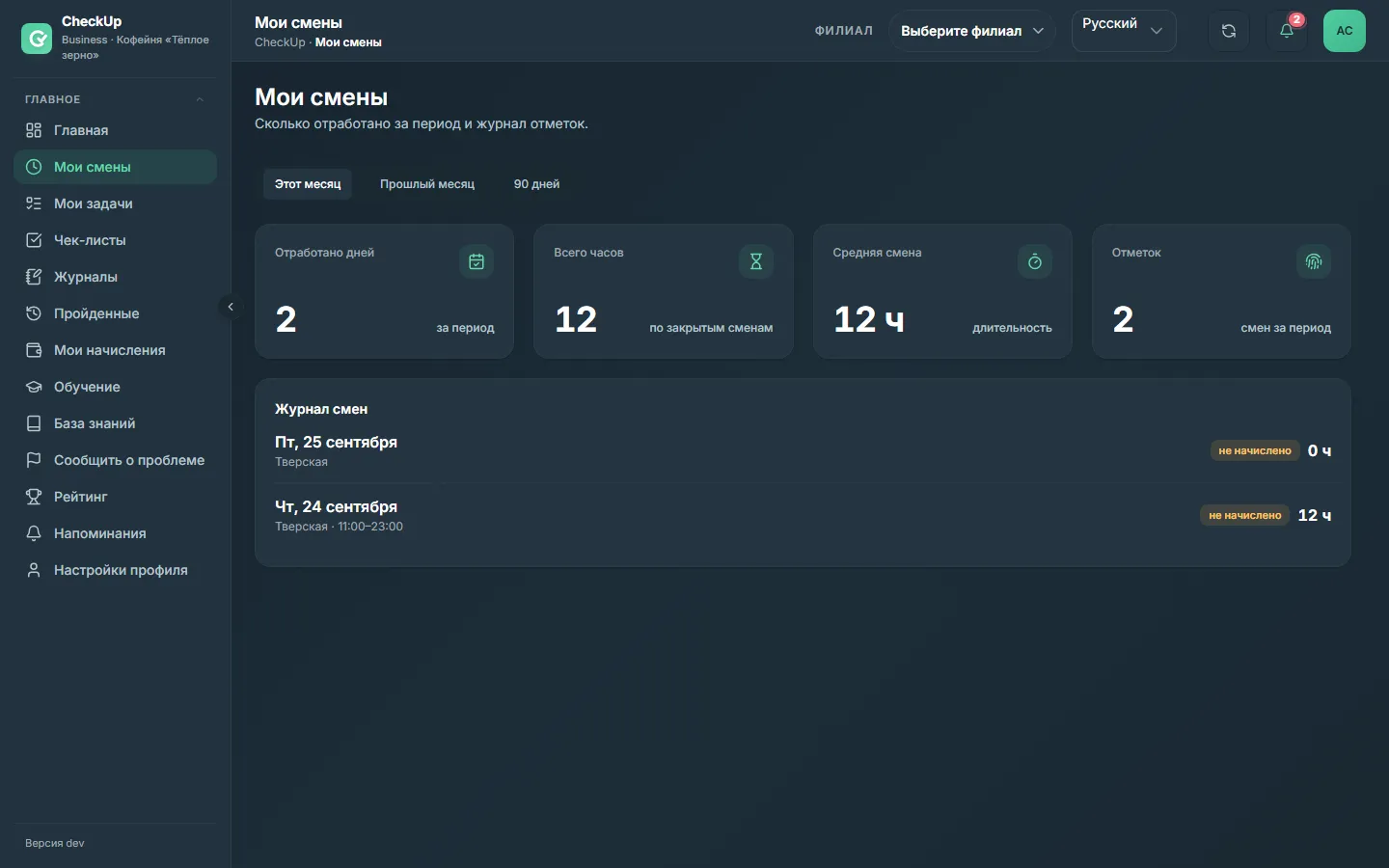This screenshot has width=1389, height=868.
Task: Click не начислено badge for 24 сентября
Action: (x=1245, y=515)
